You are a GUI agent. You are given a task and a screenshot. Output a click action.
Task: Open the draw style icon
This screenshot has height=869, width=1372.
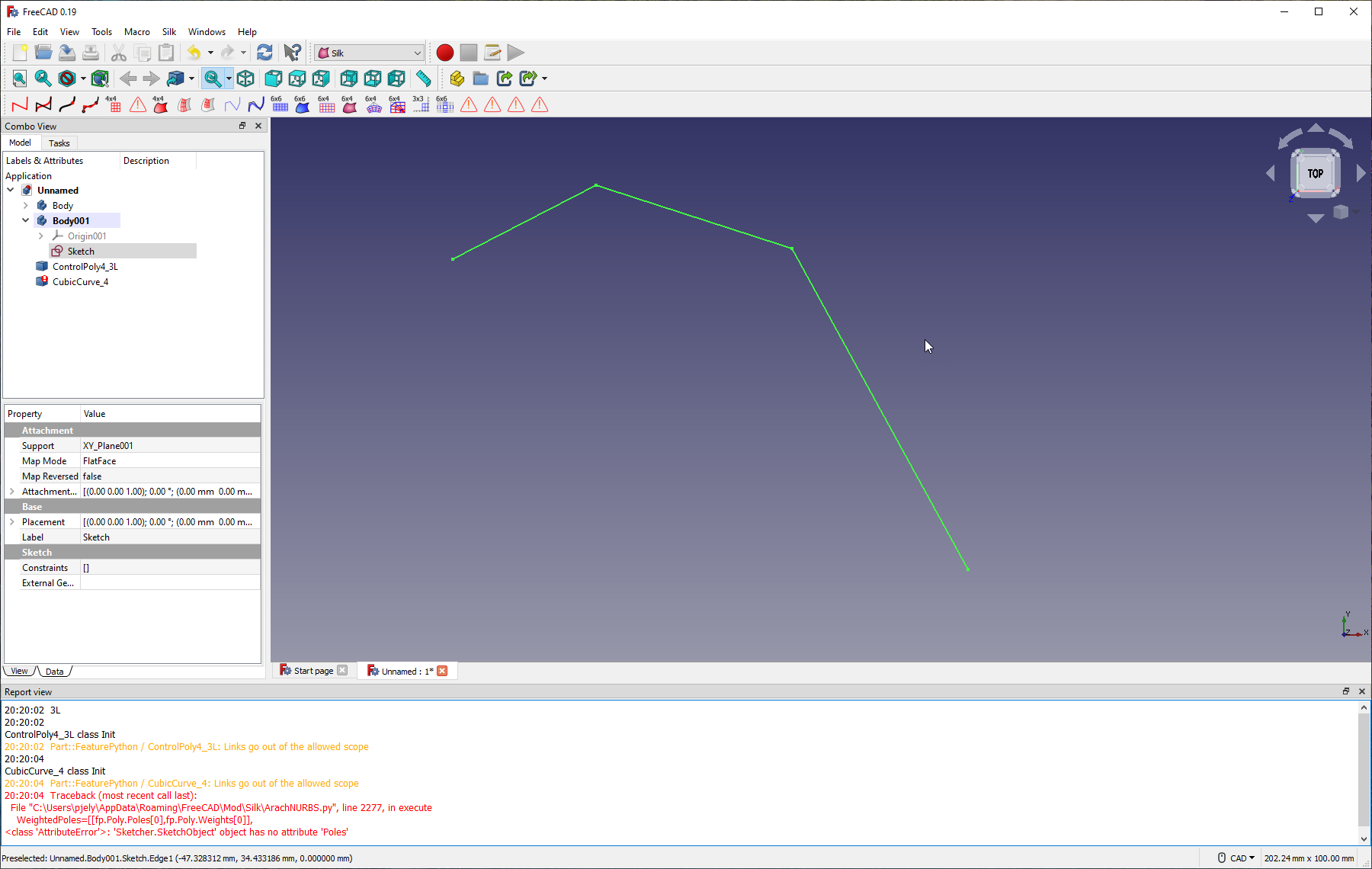[67, 79]
